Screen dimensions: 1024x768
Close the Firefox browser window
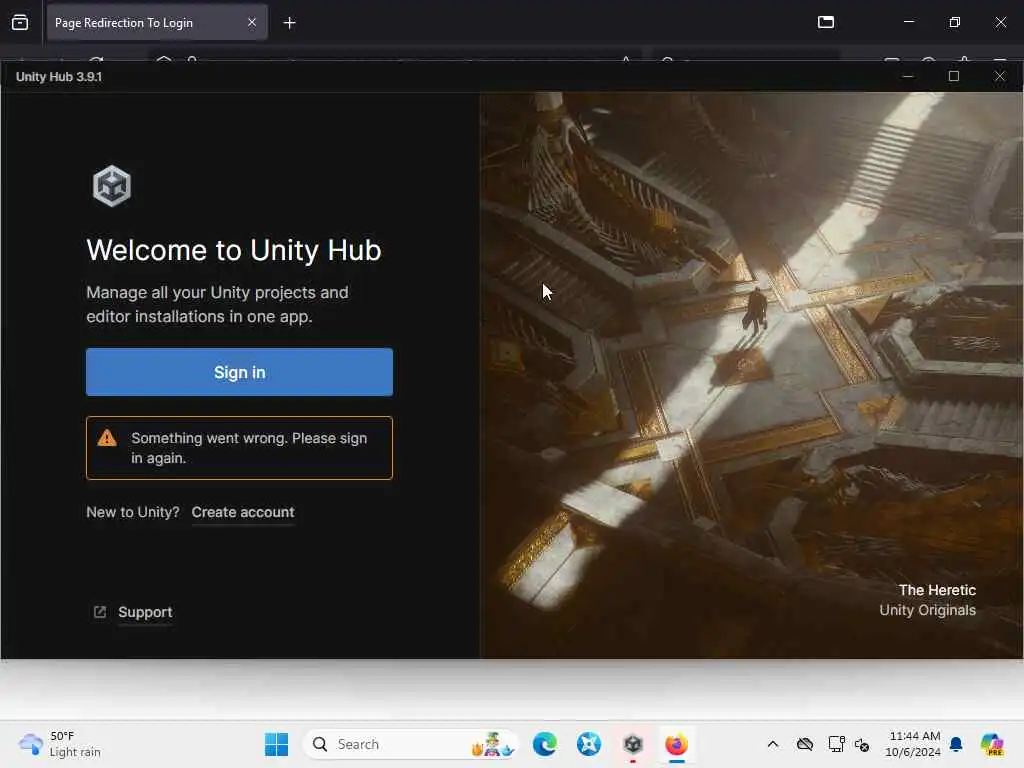tap(1000, 22)
